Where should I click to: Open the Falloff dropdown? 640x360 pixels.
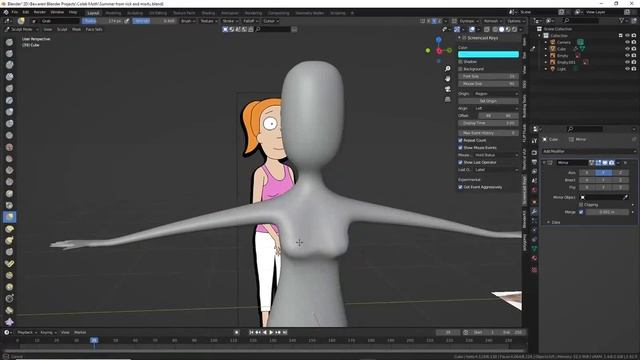pos(250,21)
